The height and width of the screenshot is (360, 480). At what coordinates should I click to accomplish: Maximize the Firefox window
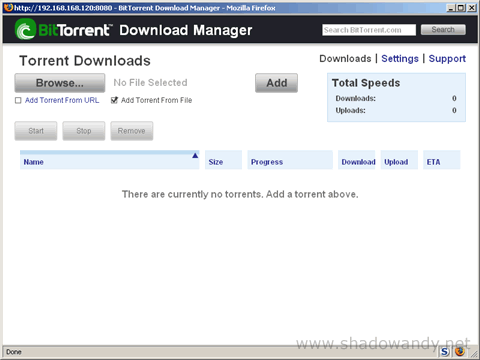pos(461,8)
